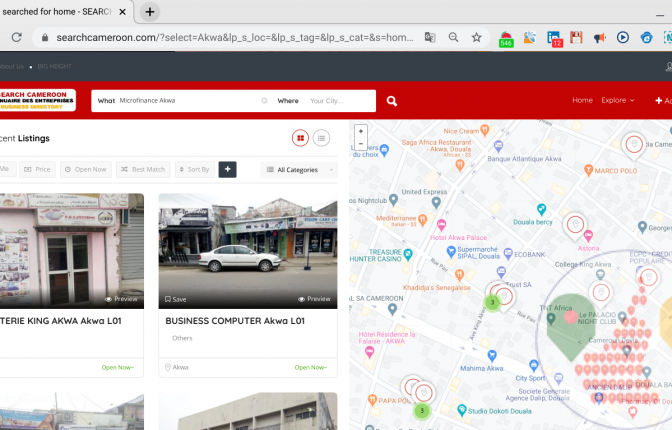Screen dimensions: 672x430
Task: Clear the What search text
Action: coord(264,100)
